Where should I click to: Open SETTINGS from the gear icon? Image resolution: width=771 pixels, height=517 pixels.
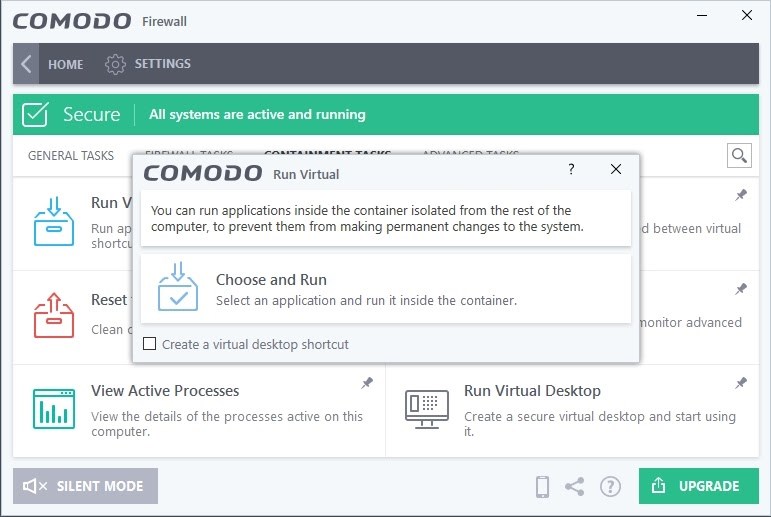(115, 64)
